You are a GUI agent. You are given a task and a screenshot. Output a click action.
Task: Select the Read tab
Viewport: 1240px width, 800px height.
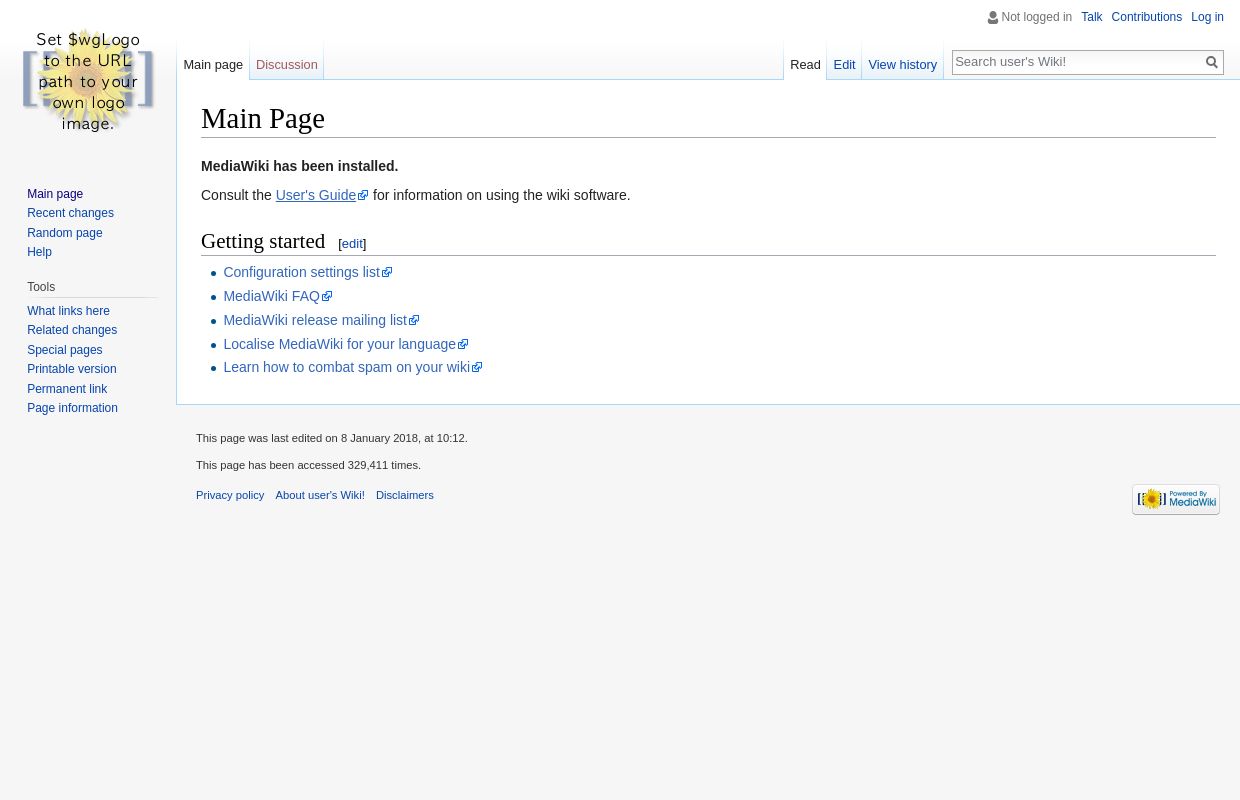[x=805, y=64]
